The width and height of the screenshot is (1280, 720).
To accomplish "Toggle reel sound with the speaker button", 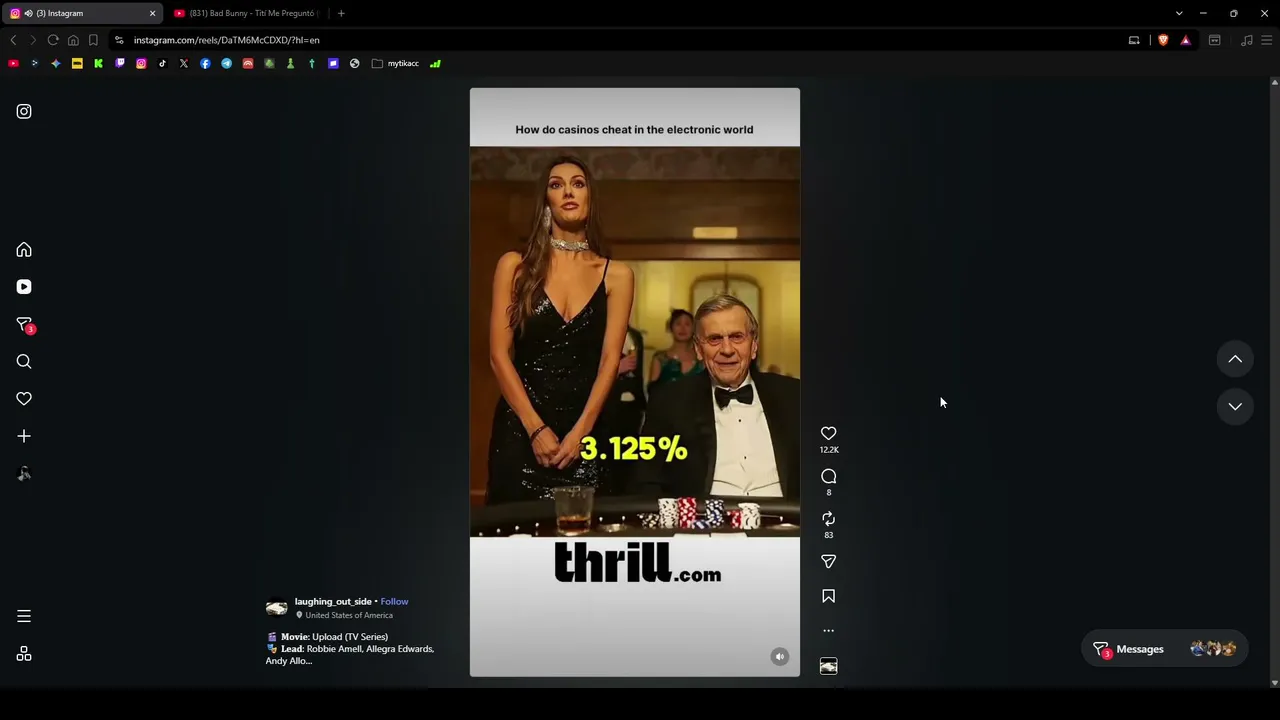I will coord(780,657).
